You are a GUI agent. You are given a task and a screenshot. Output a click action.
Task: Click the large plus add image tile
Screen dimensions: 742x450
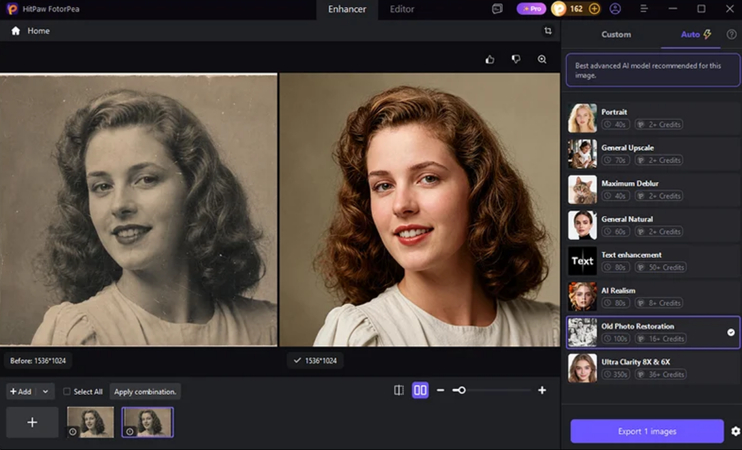pos(32,422)
